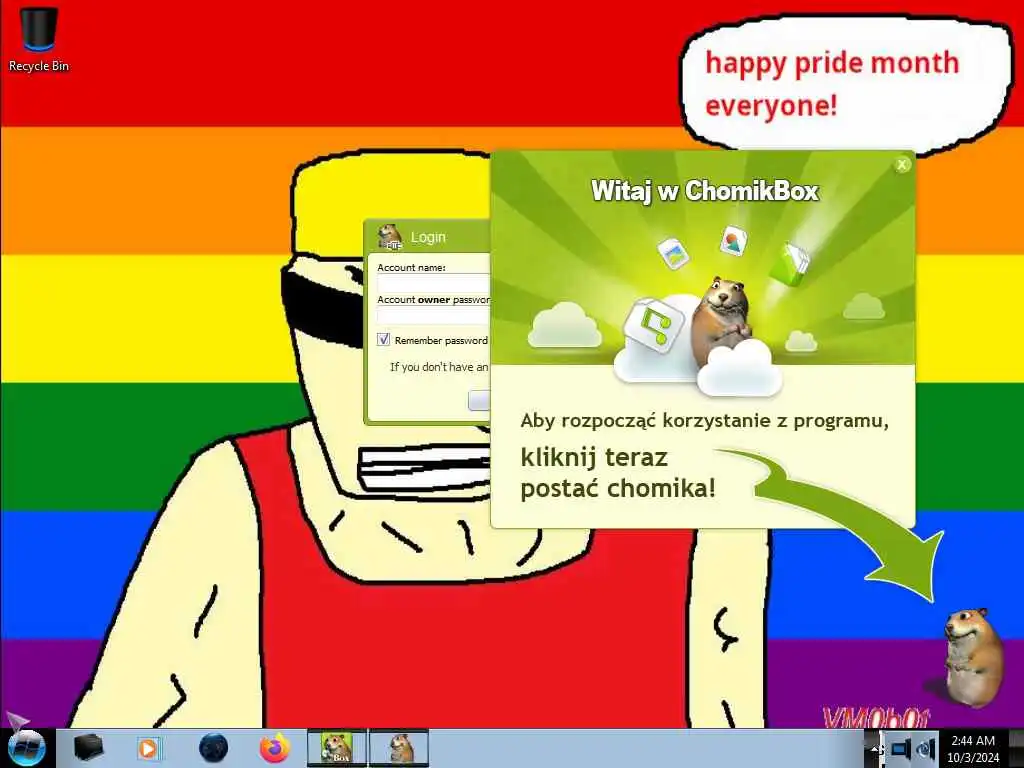The height and width of the screenshot is (768, 1024).
Task: Click the Login window title text
Action: coord(428,237)
